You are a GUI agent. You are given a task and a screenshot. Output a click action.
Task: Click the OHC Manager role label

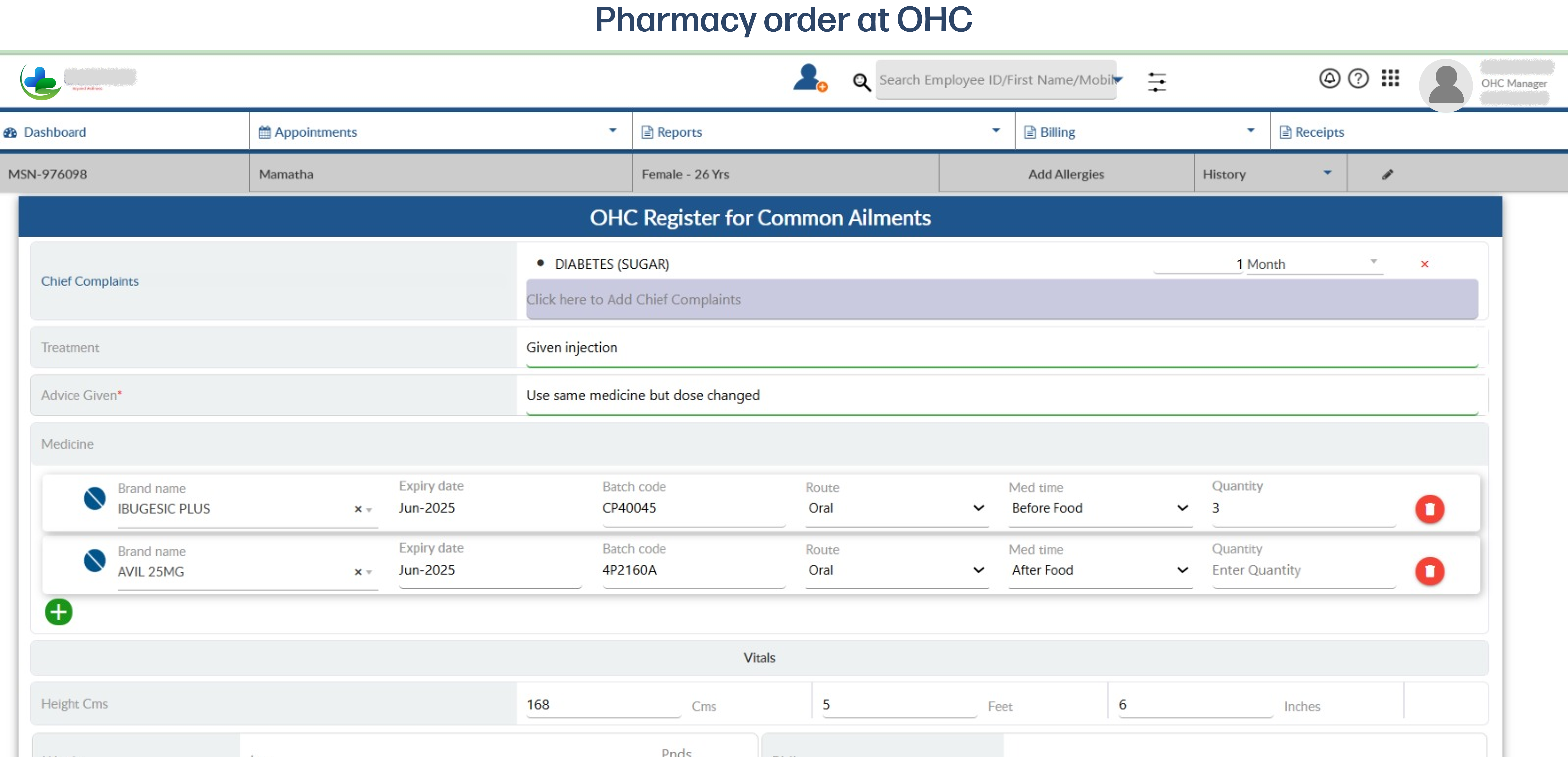pyautogui.click(x=1514, y=84)
